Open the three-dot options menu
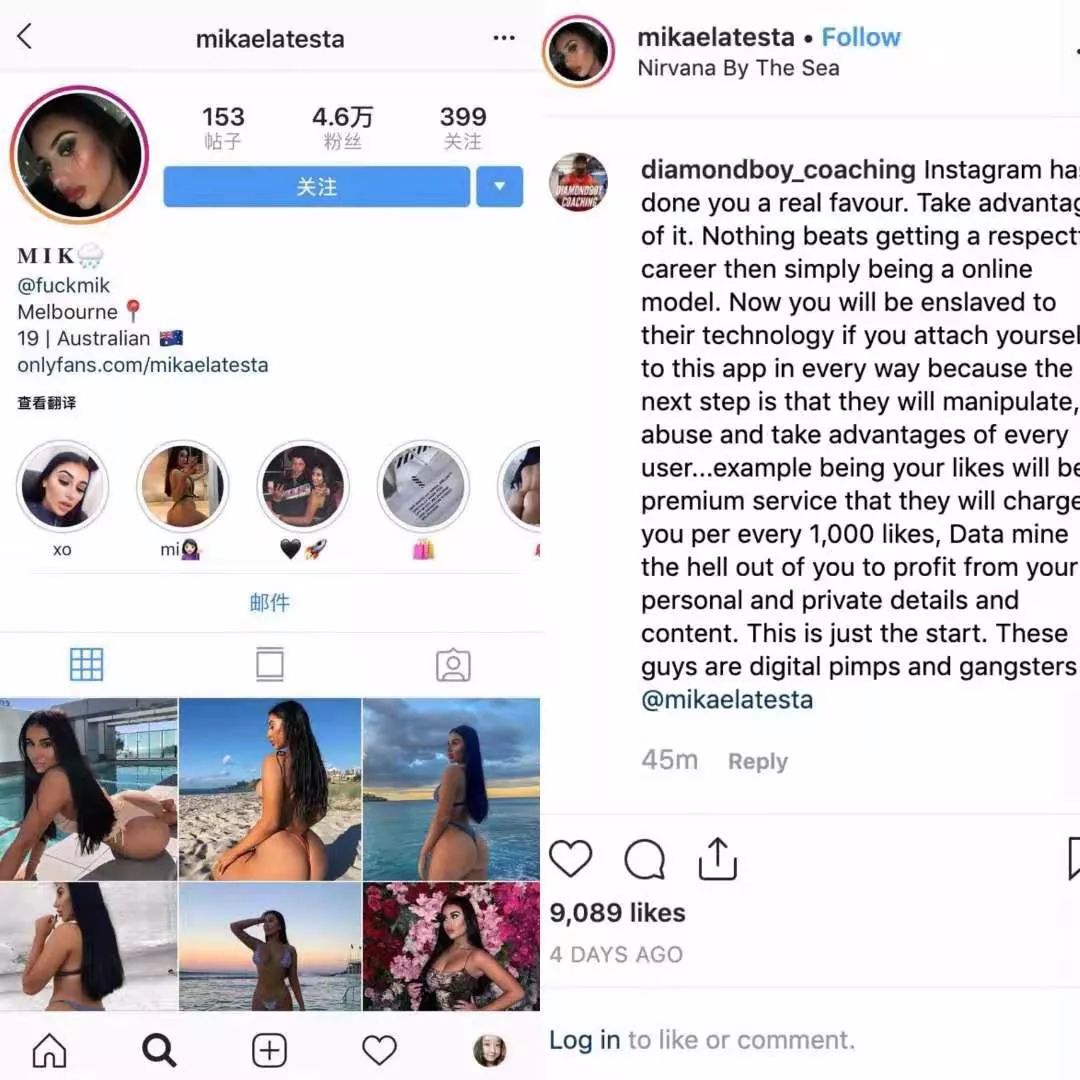Viewport: 1080px width, 1080px height. coord(504,38)
